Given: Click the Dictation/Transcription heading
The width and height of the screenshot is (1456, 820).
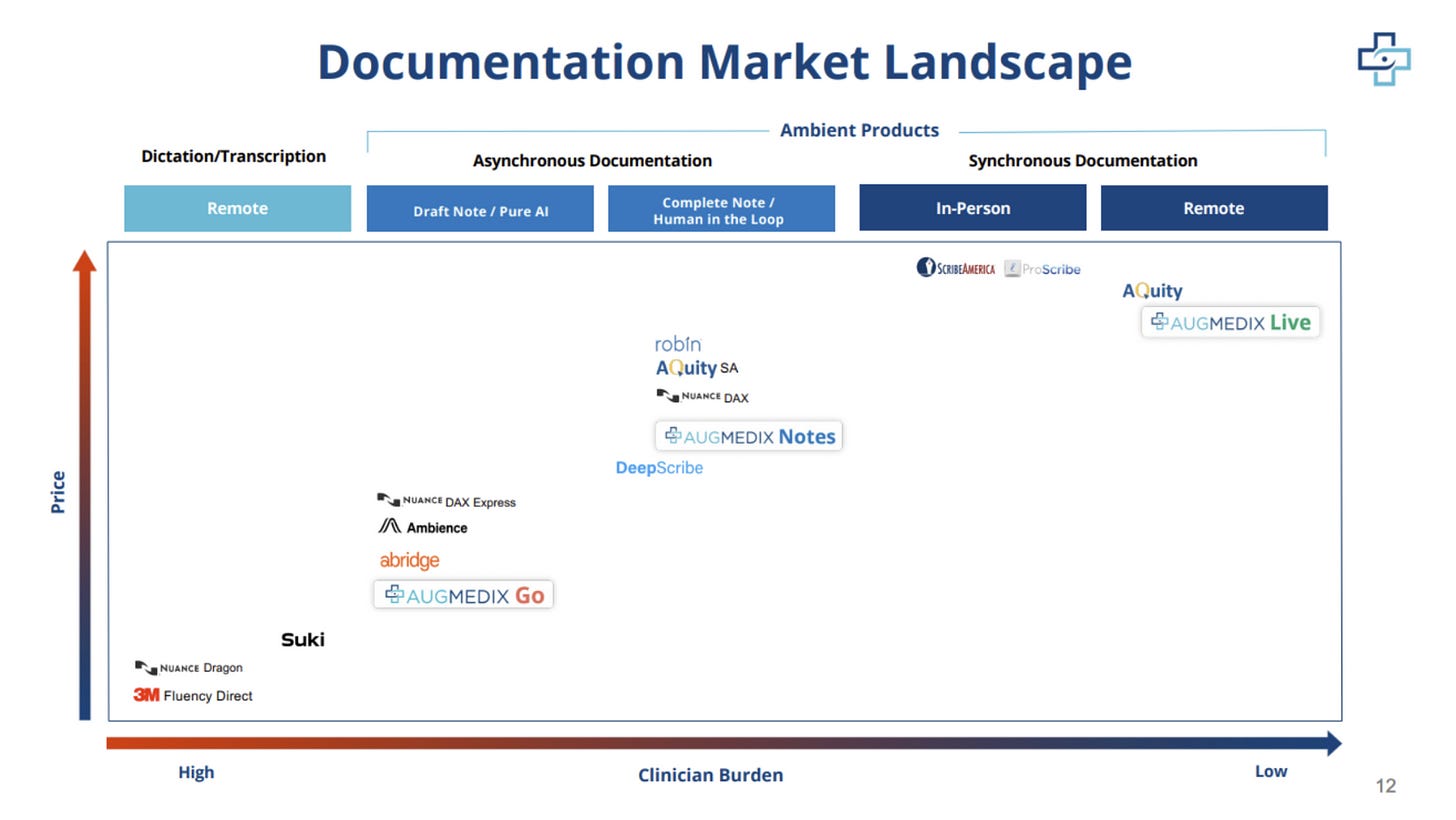Looking at the screenshot, I should click(x=234, y=156).
